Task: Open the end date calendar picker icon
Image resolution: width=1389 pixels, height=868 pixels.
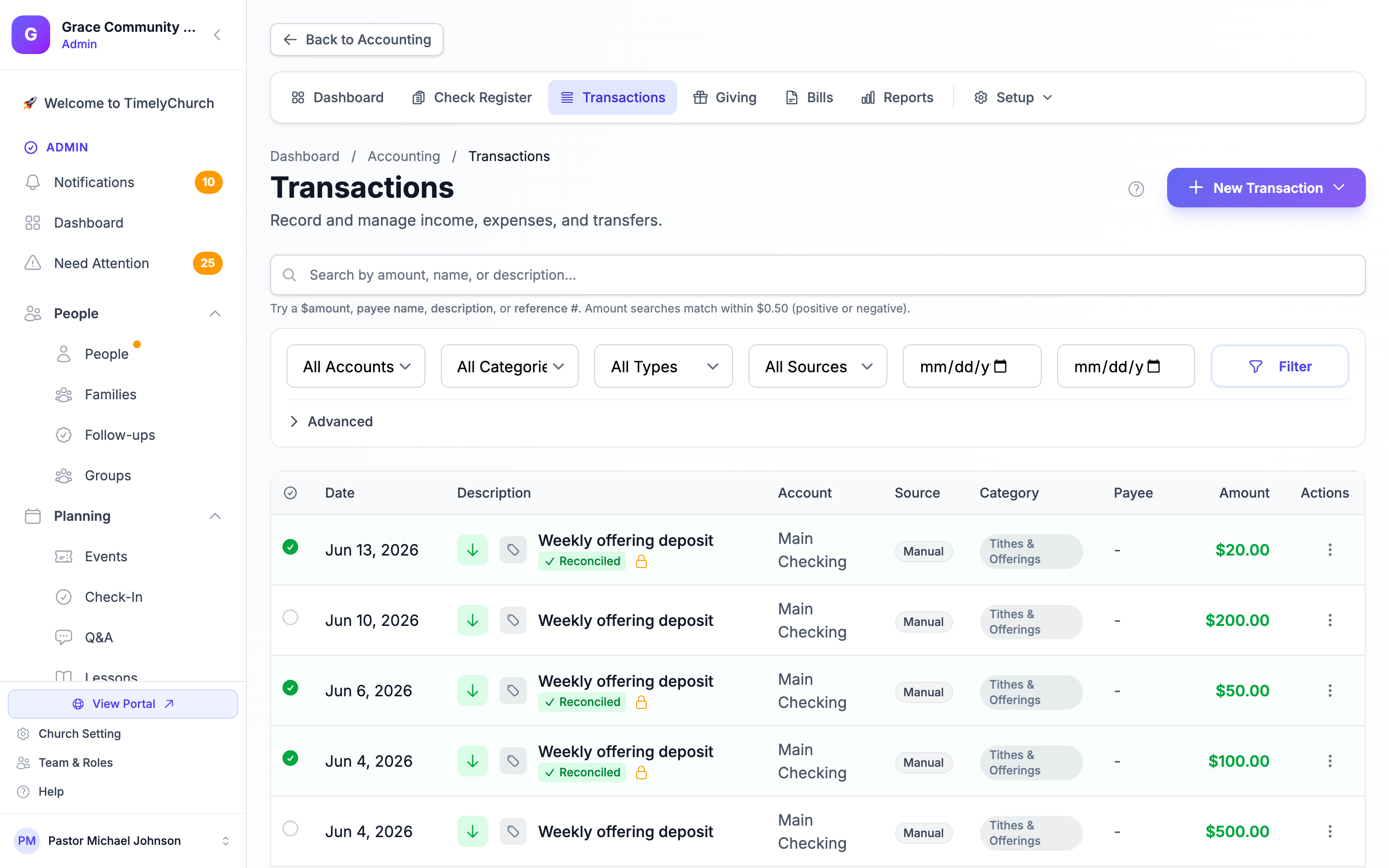Action: click(1154, 366)
